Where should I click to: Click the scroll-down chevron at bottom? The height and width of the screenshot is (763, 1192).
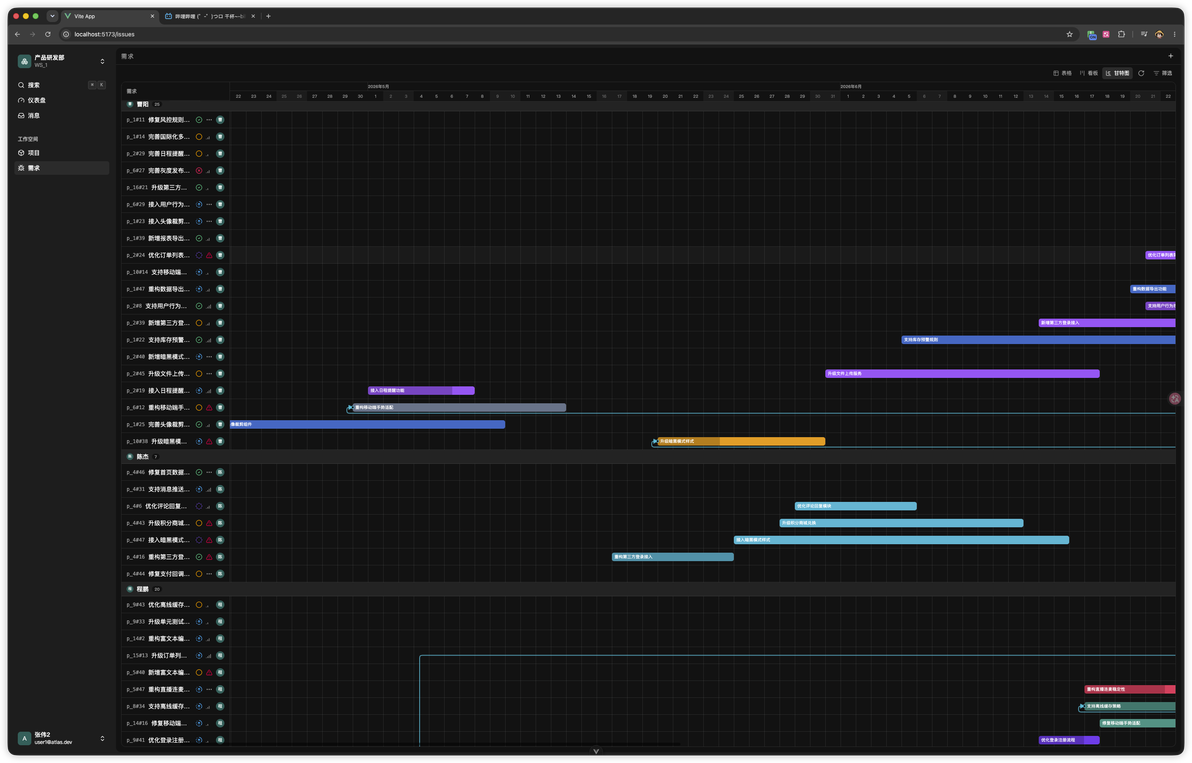(596, 751)
